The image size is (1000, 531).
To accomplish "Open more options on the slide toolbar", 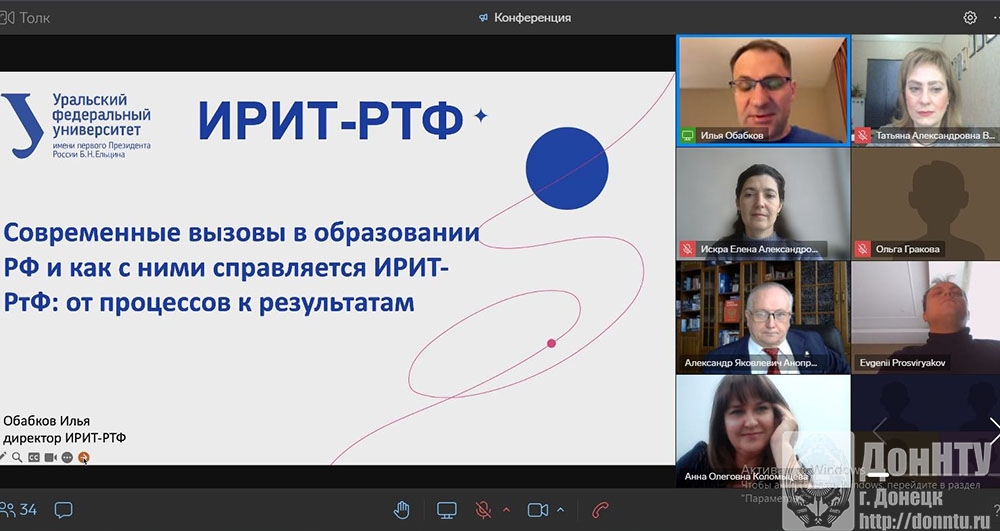I will coord(67,457).
